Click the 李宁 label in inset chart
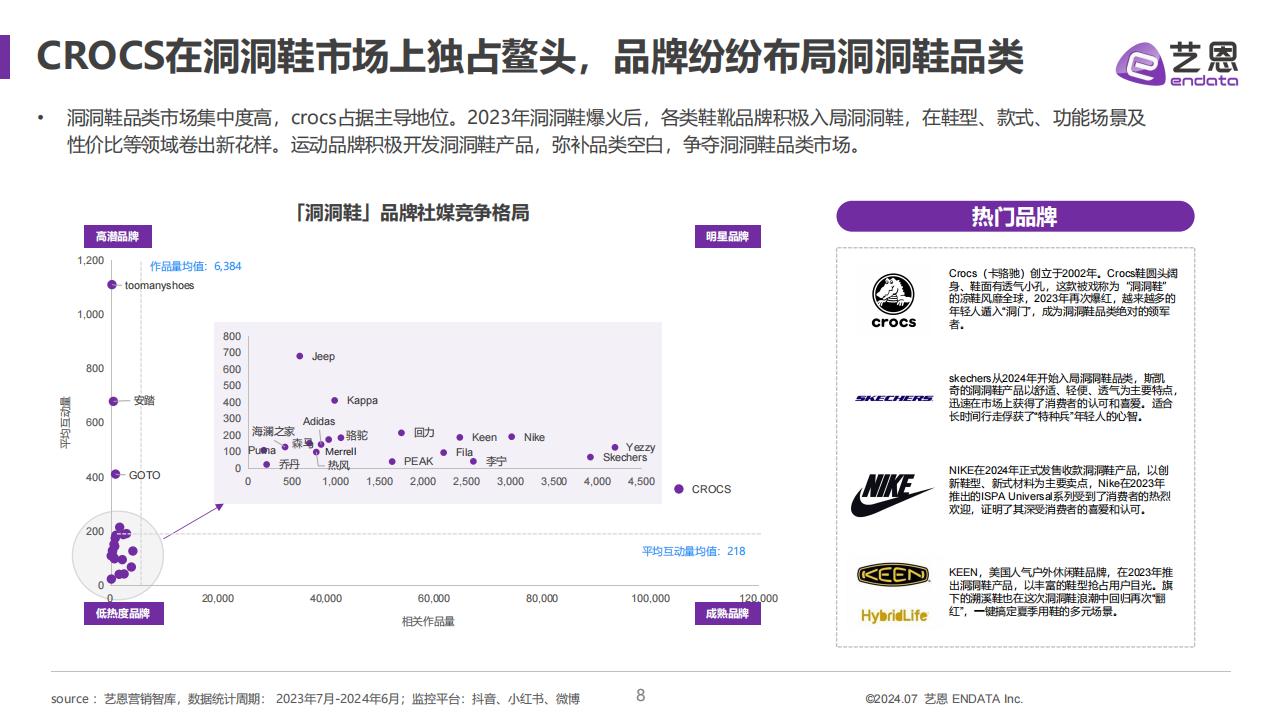This screenshot has width=1280, height=720. [x=496, y=461]
